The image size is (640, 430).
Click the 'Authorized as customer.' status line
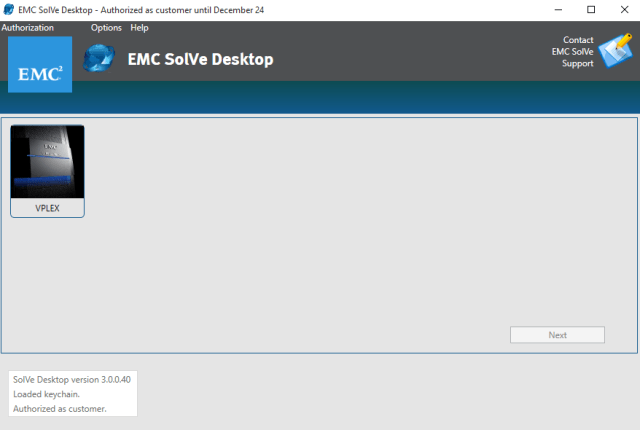pyautogui.click(x=60, y=409)
